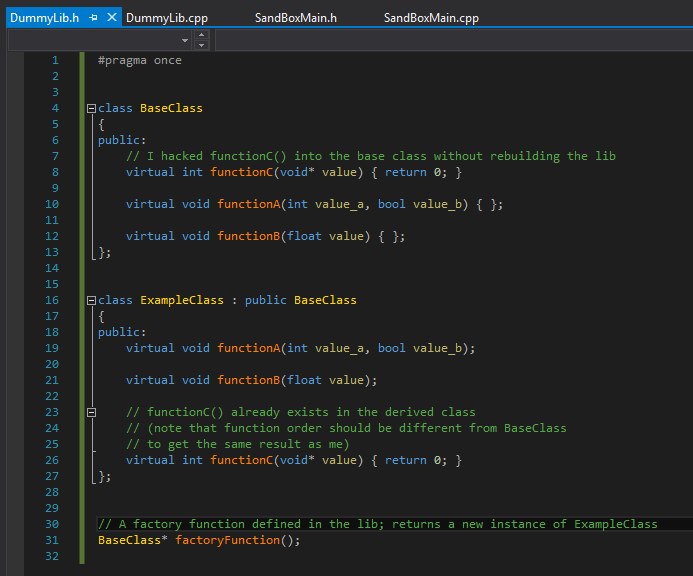
Task: Click 'return' keyword on line 8
Action: pyautogui.click(x=406, y=172)
